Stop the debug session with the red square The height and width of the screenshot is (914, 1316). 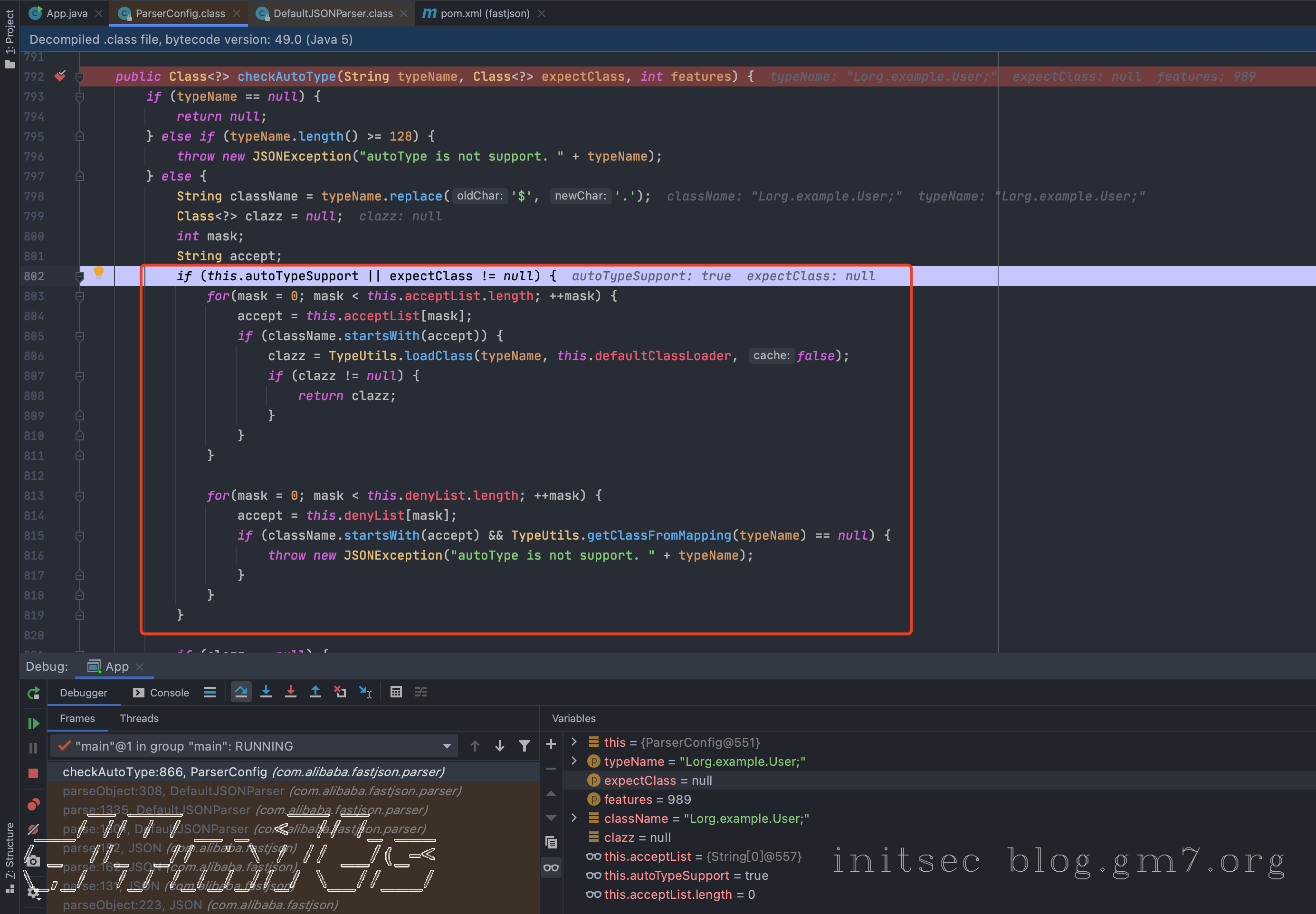point(33,773)
